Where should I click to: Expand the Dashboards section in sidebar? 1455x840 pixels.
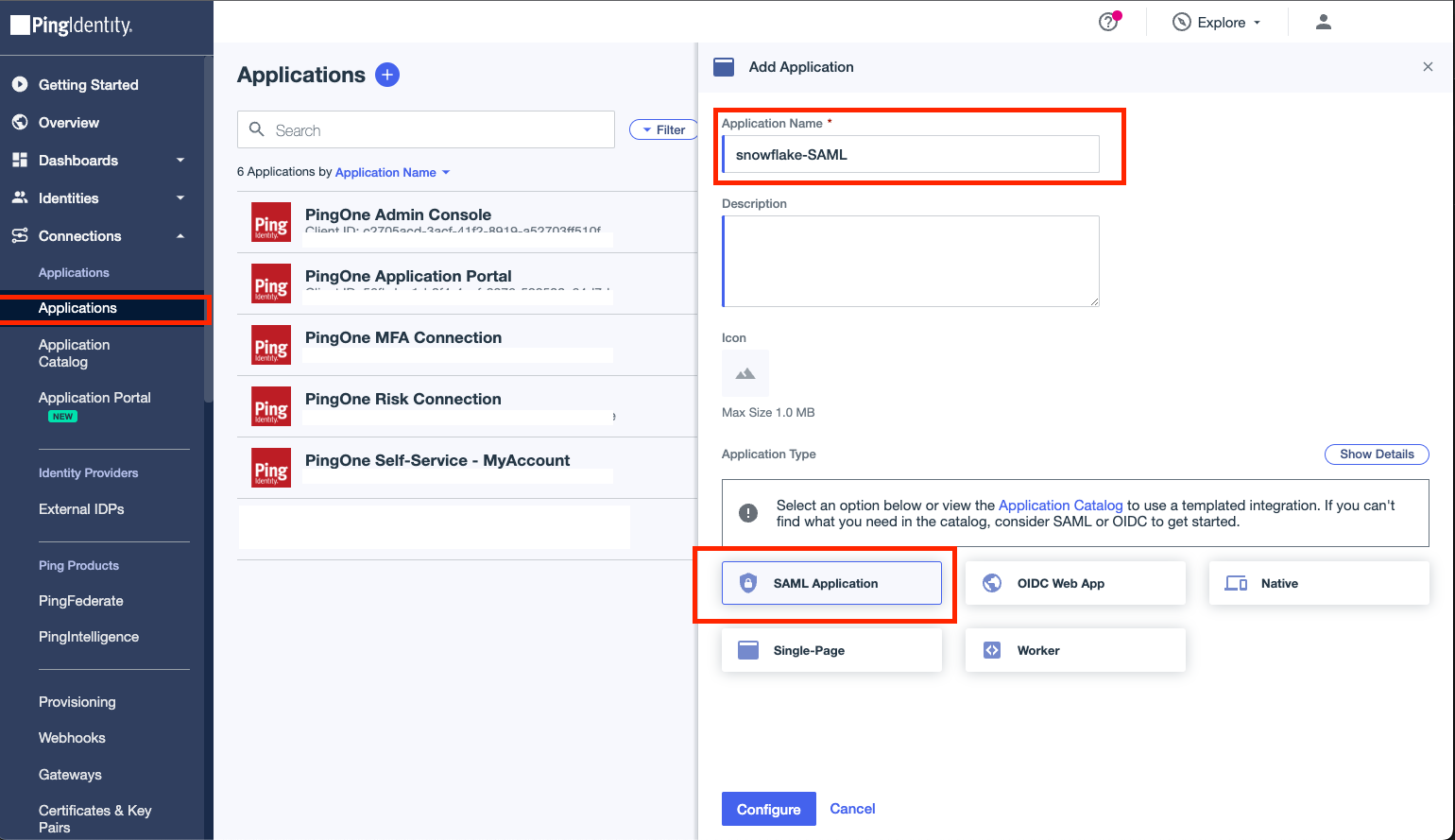180,160
